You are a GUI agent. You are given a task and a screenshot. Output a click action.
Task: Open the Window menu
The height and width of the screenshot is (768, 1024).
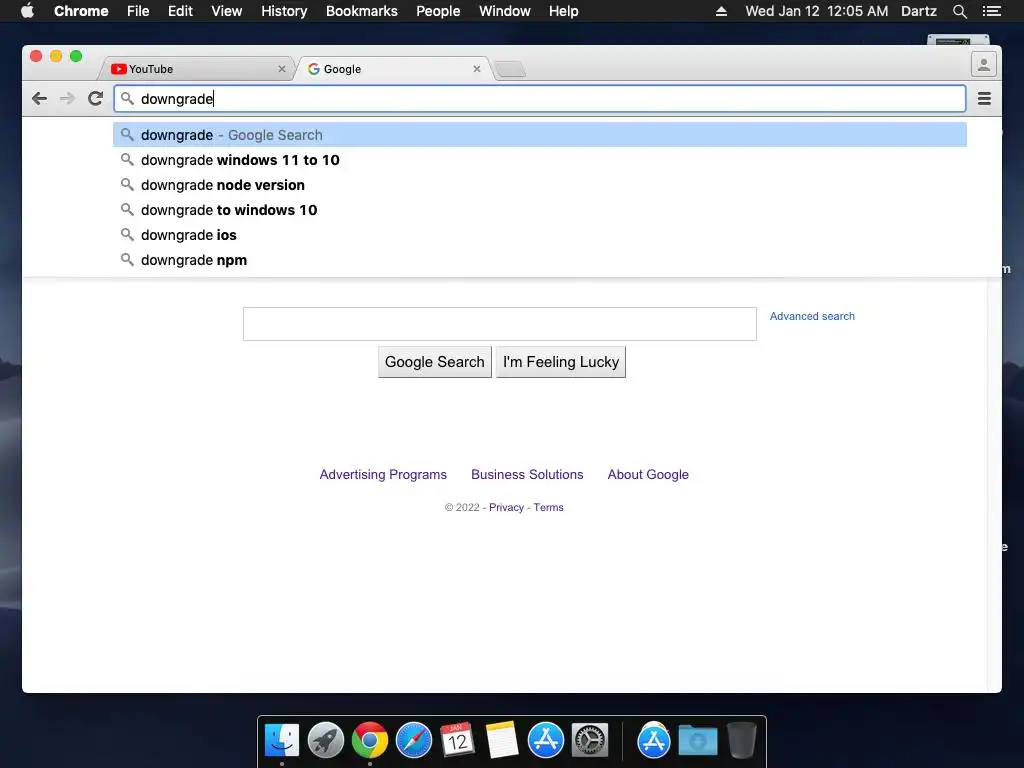click(x=505, y=11)
